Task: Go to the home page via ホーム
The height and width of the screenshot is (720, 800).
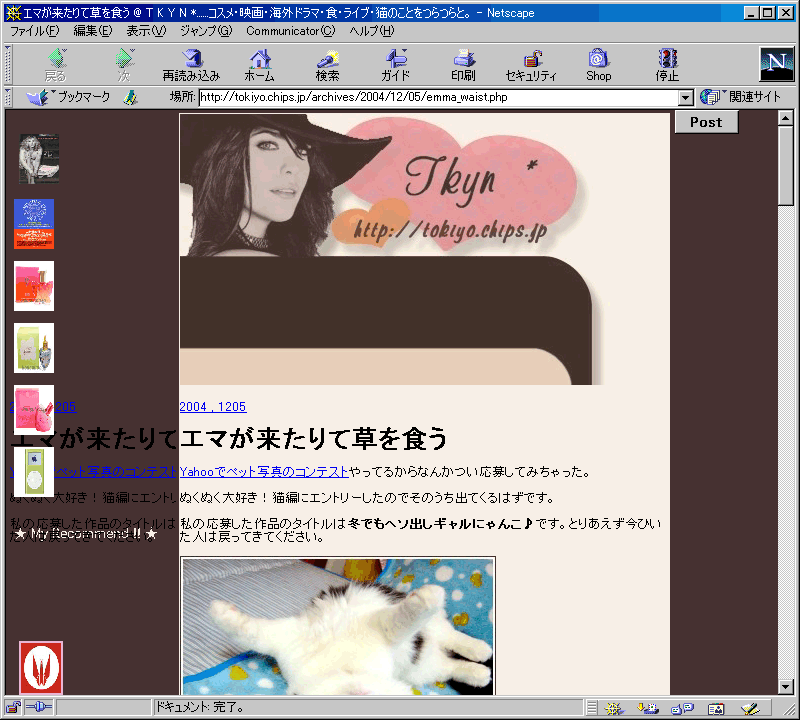Action: click(x=260, y=65)
